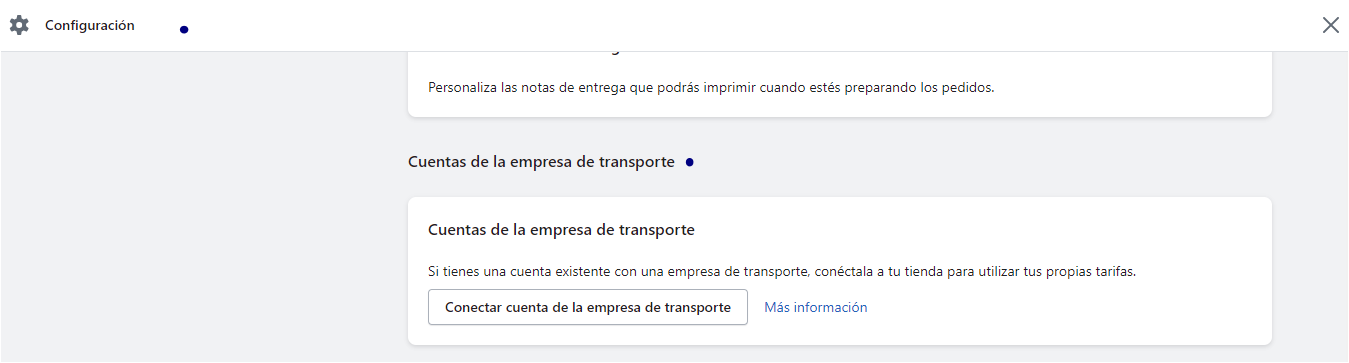Open the Más información link
The image size is (1349, 363).
coord(816,307)
